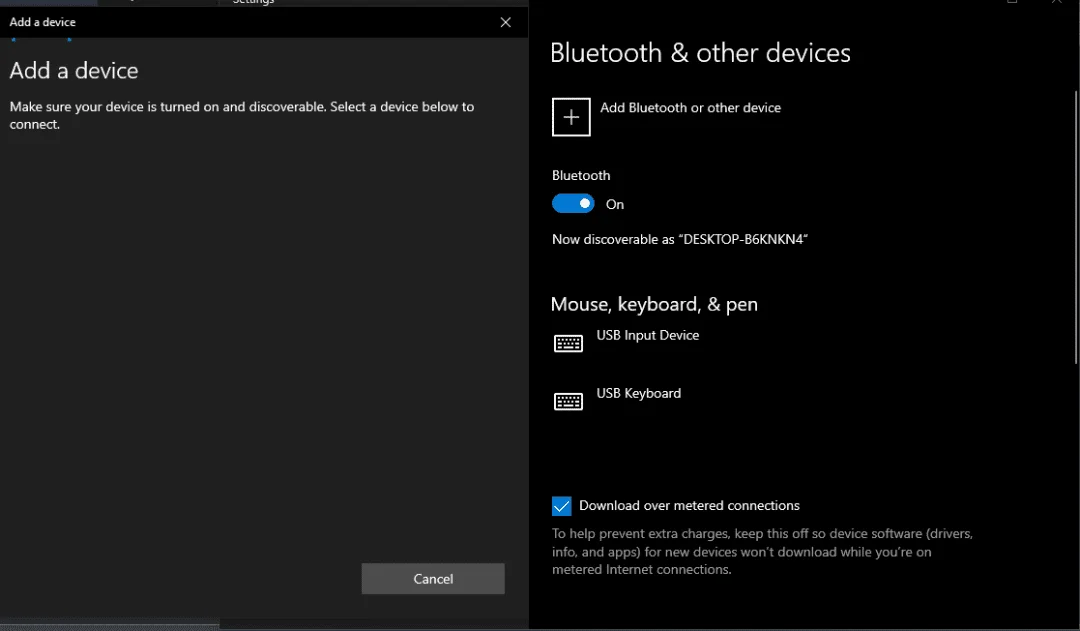Close the Add a device dialog

(x=506, y=22)
